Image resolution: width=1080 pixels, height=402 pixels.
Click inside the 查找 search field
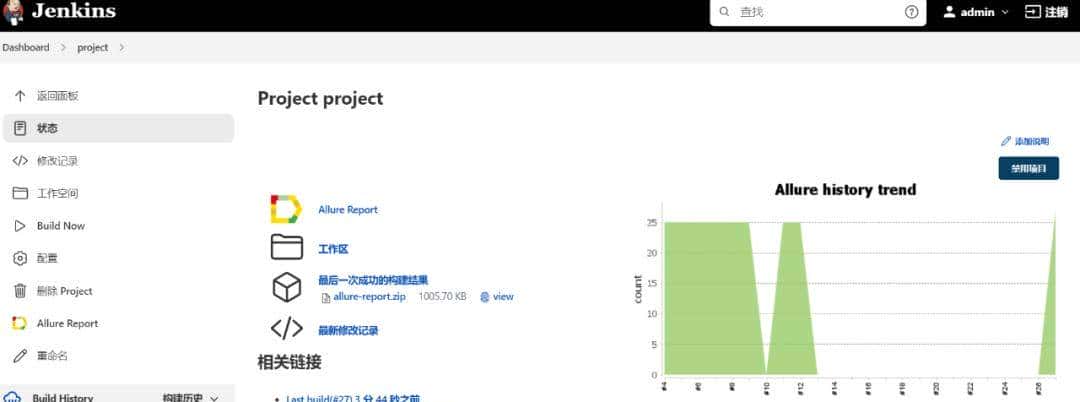coord(819,12)
